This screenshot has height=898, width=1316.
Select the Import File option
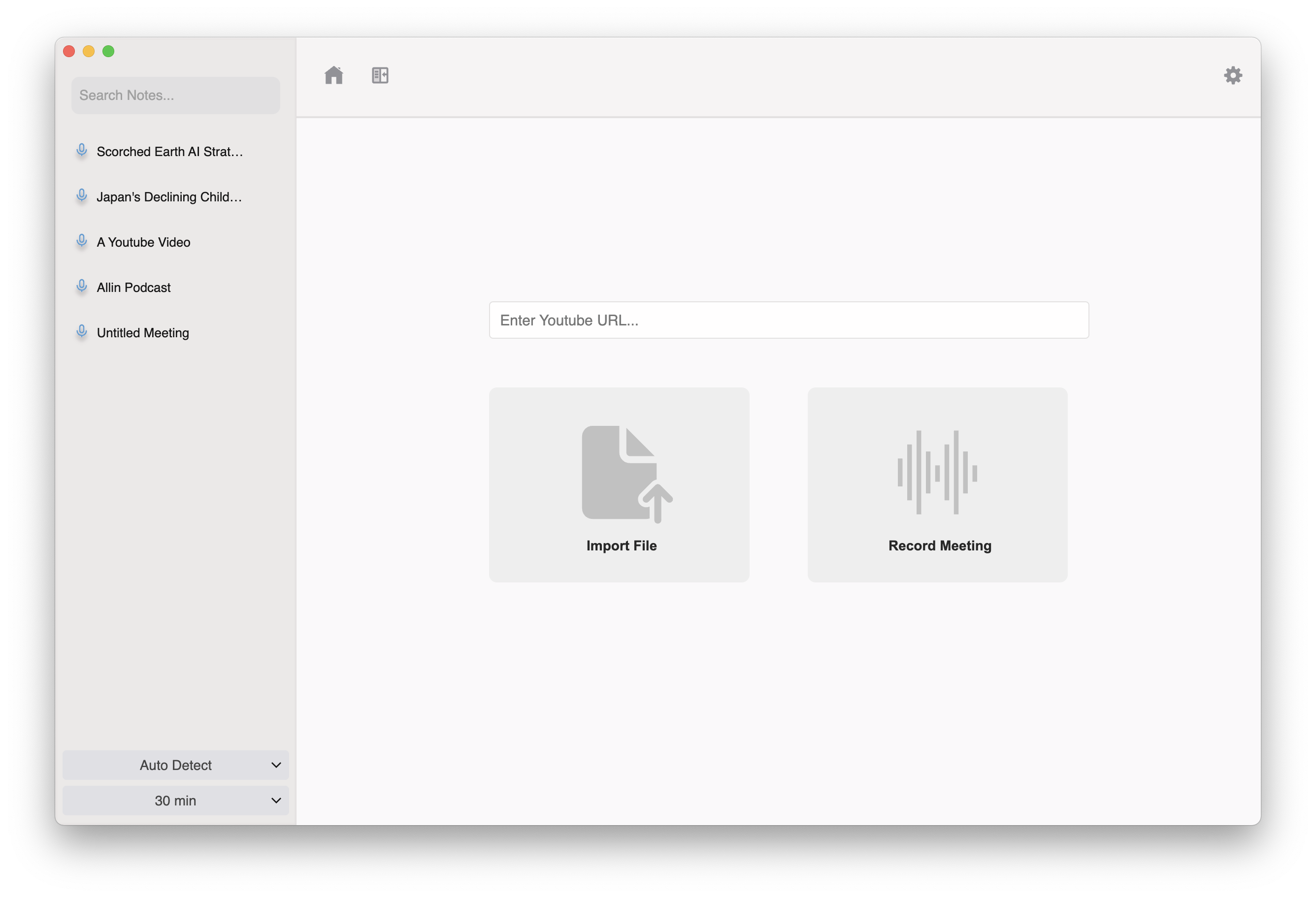click(620, 484)
